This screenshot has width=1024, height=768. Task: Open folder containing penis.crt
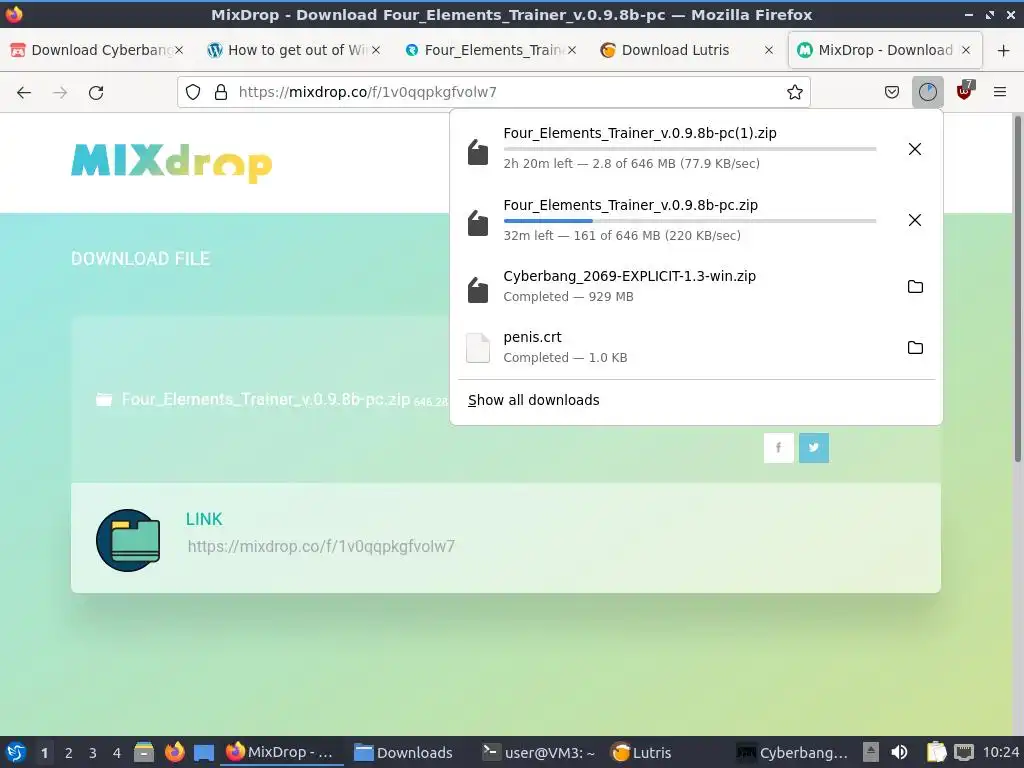[x=915, y=347]
